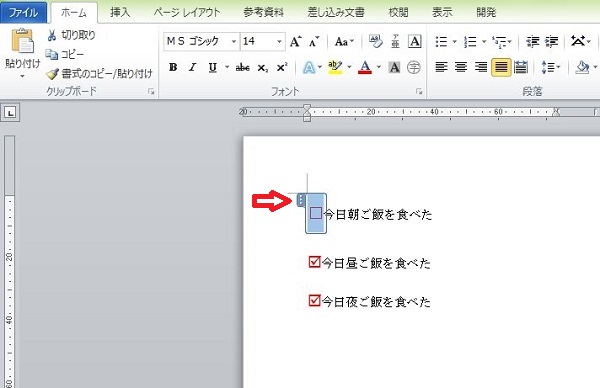Open the font color dropdown arrow
The height and width of the screenshot is (388, 600).
pyautogui.click(x=379, y=68)
